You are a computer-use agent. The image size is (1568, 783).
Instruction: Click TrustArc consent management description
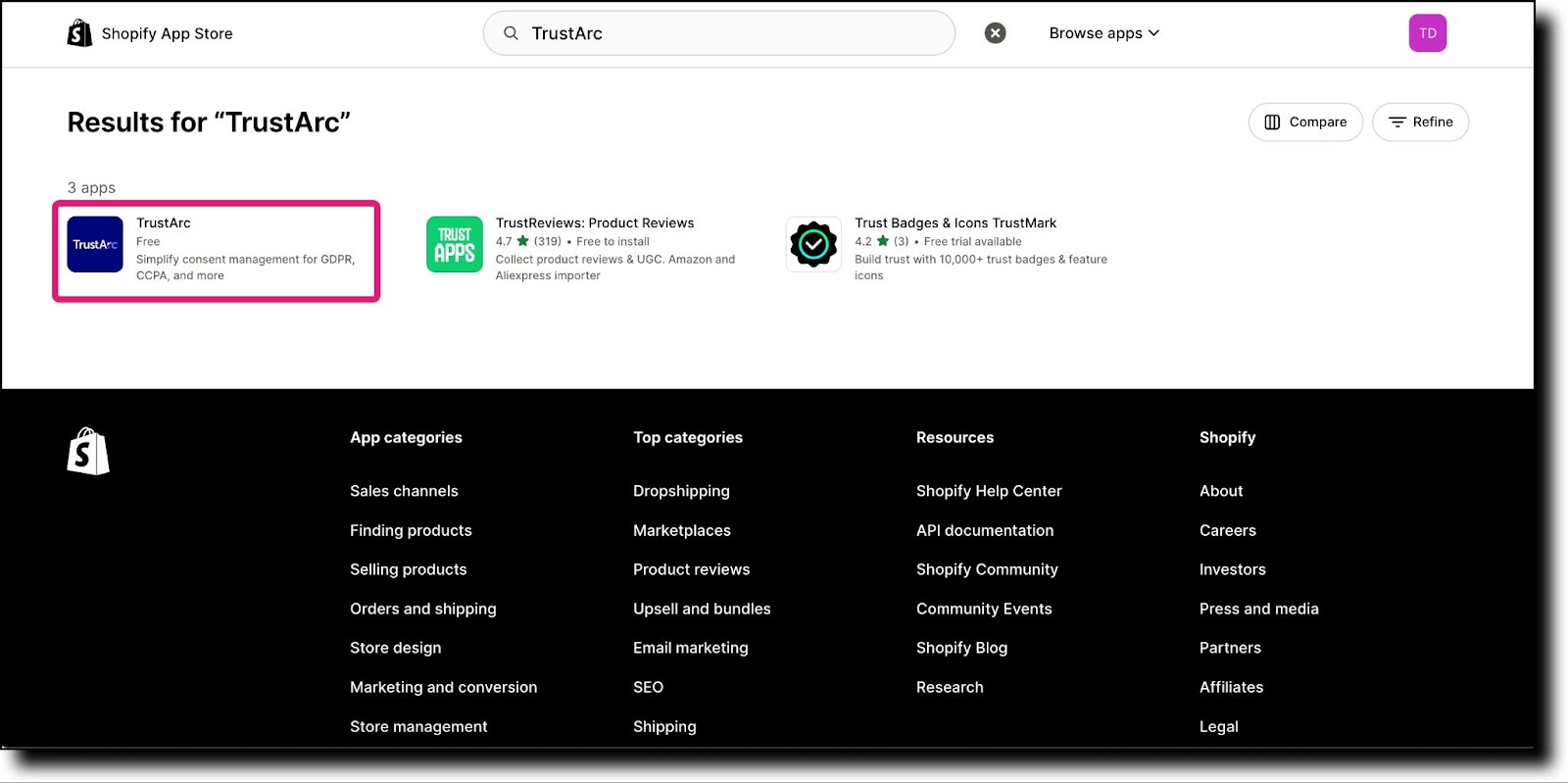pos(245,268)
